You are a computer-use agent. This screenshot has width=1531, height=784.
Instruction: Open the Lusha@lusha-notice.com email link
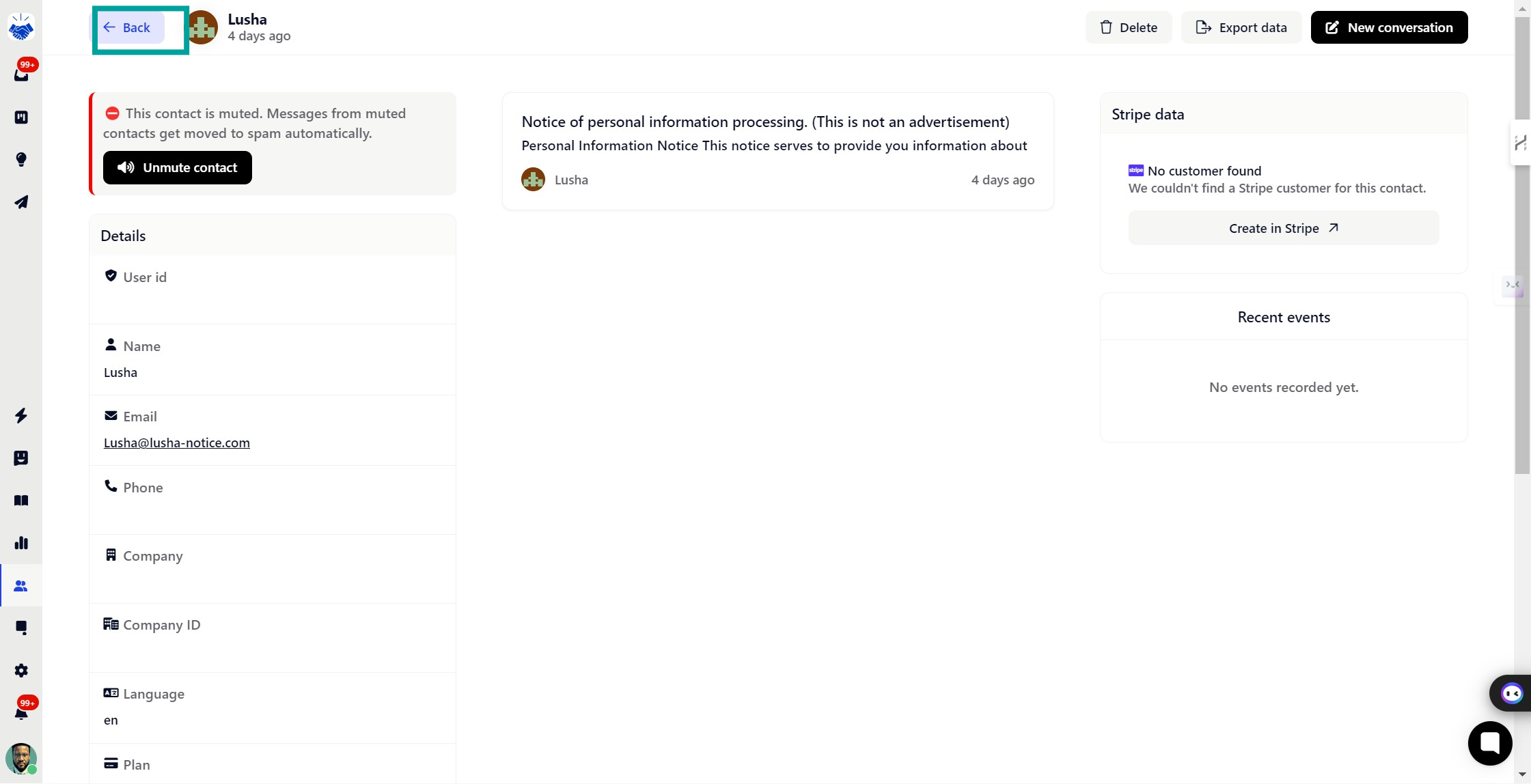point(177,443)
